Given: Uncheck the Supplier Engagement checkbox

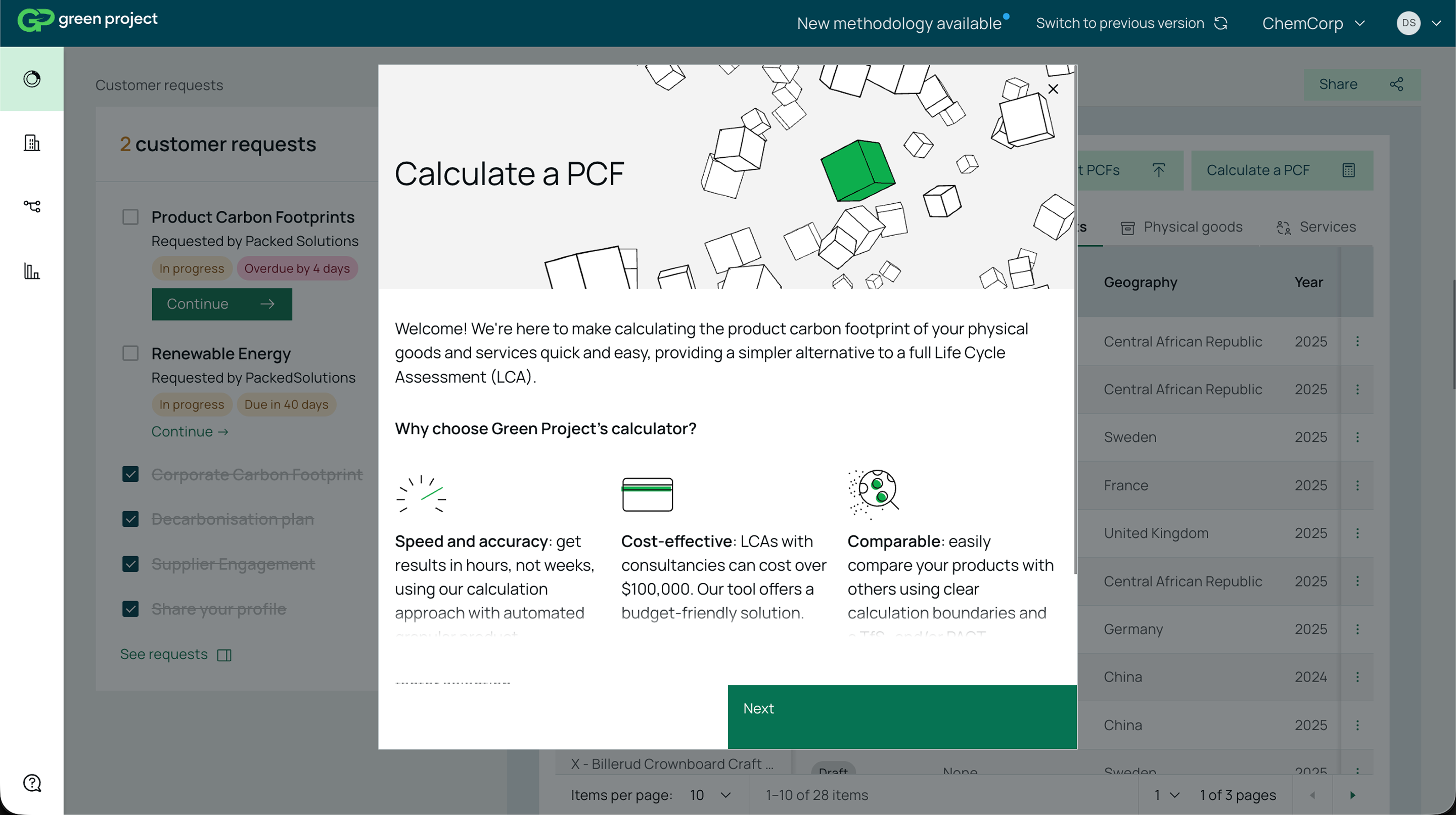Looking at the screenshot, I should click(130, 564).
